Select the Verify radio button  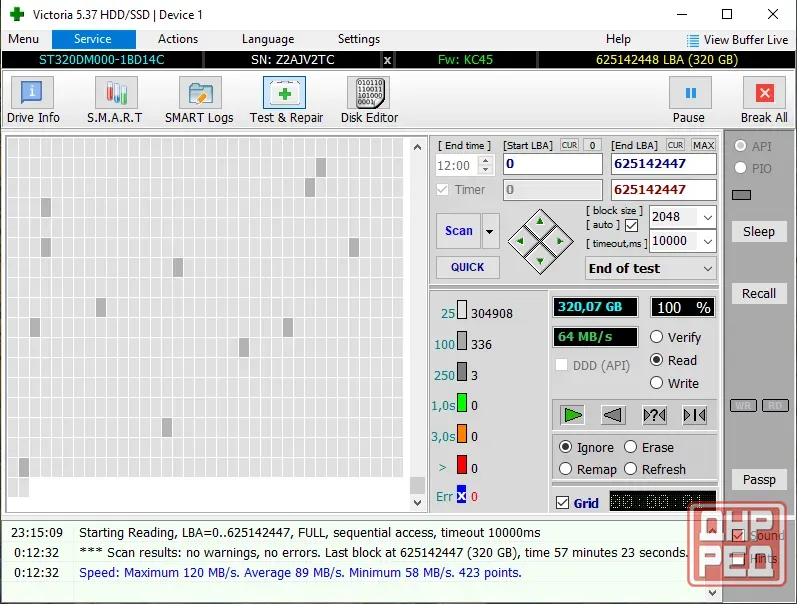point(656,337)
